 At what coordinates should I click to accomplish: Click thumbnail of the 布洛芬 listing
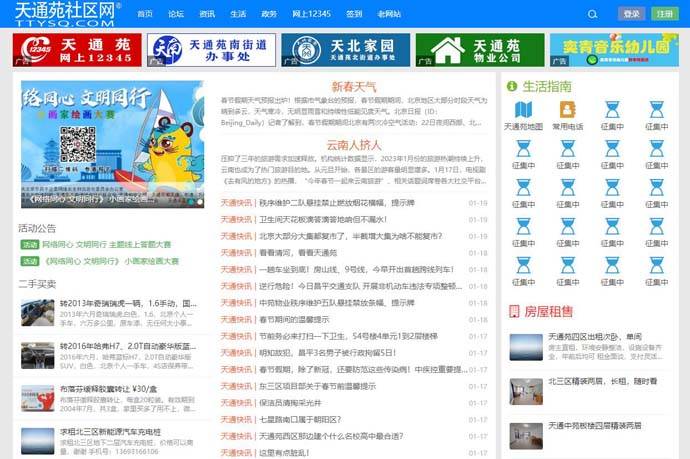pyautogui.click(x=37, y=399)
